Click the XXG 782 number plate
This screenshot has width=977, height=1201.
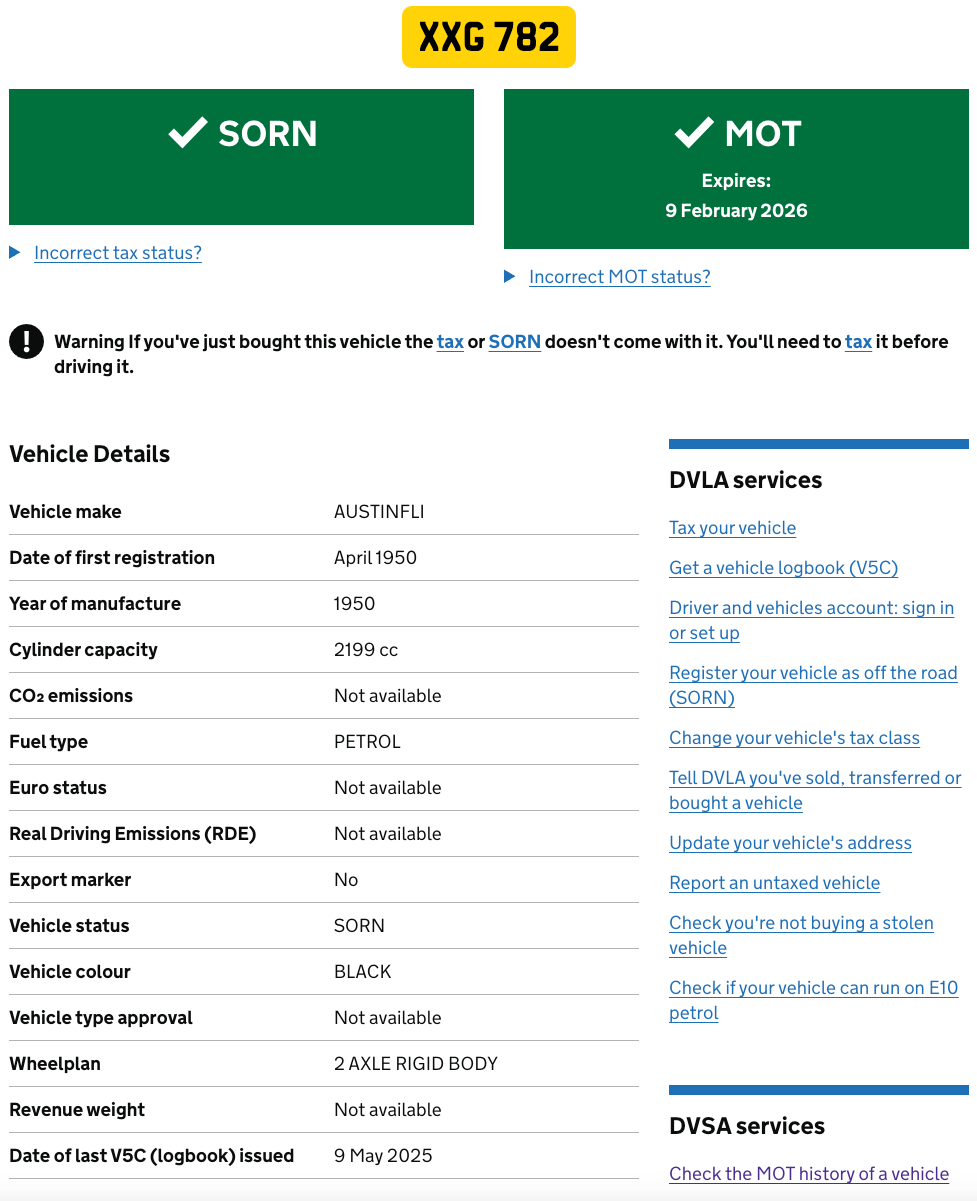click(488, 37)
